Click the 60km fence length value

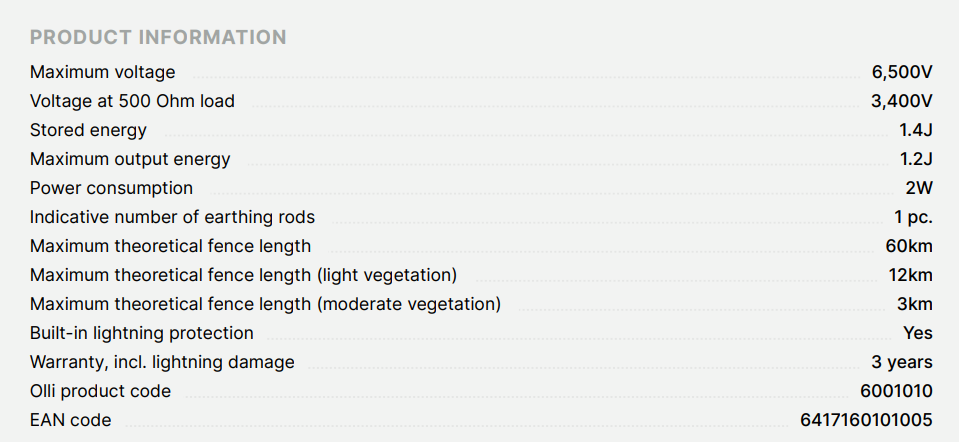908,246
